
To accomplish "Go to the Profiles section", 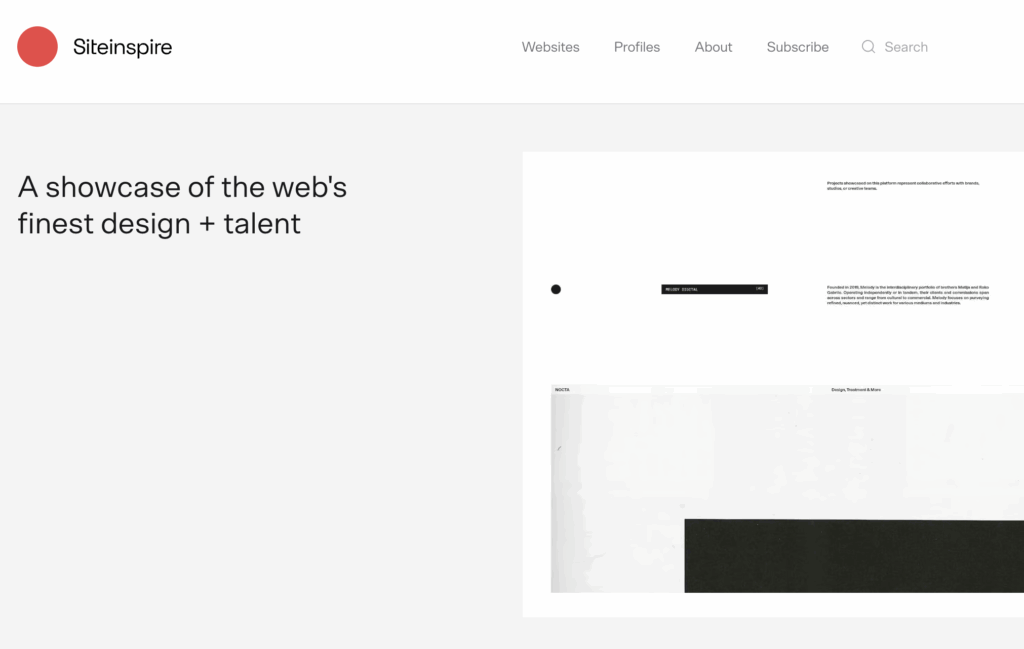I will tap(637, 47).
